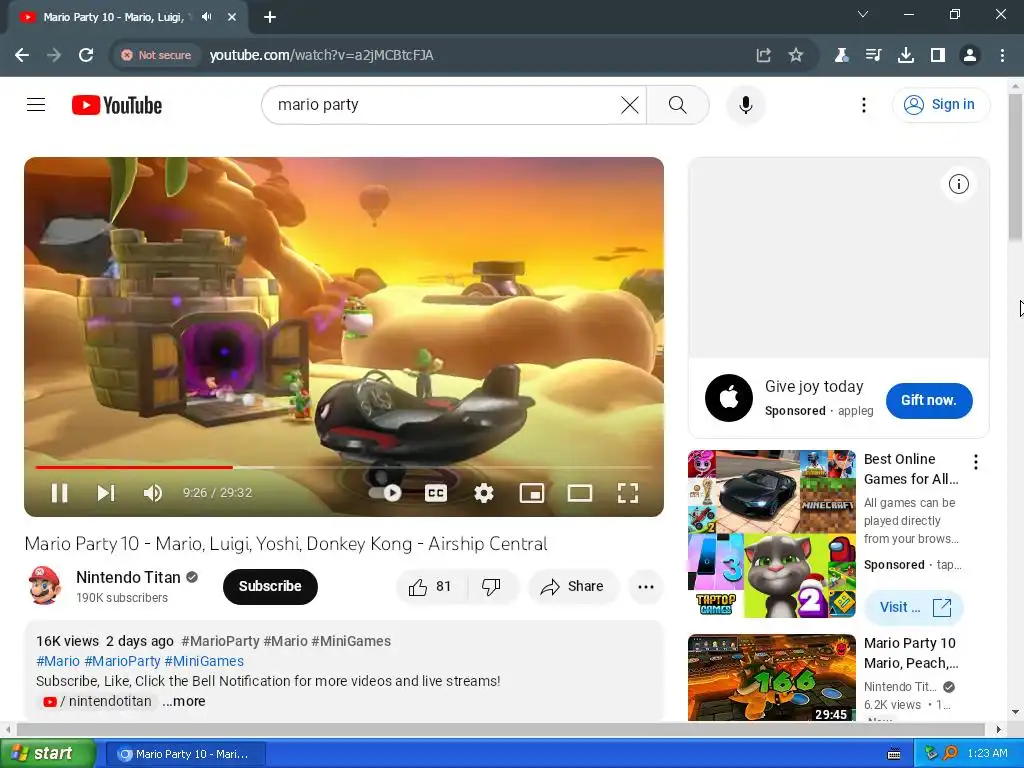Image resolution: width=1024 pixels, height=768 pixels.
Task: Toggle the autoplay switch in player
Action: [x=385, y=493]
